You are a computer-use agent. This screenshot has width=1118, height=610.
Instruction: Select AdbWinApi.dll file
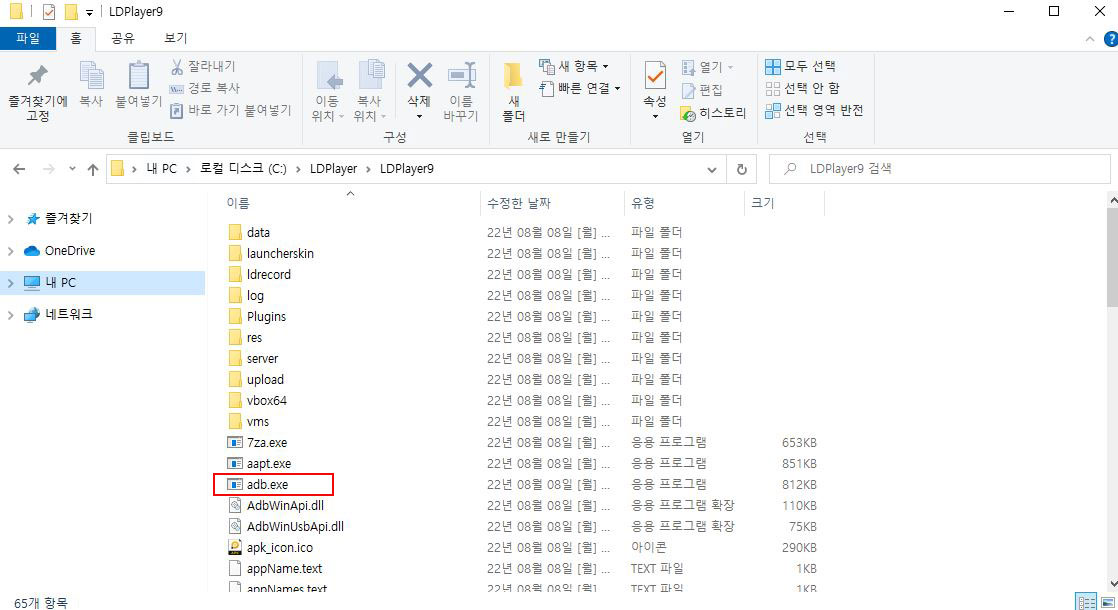(276, 505)
